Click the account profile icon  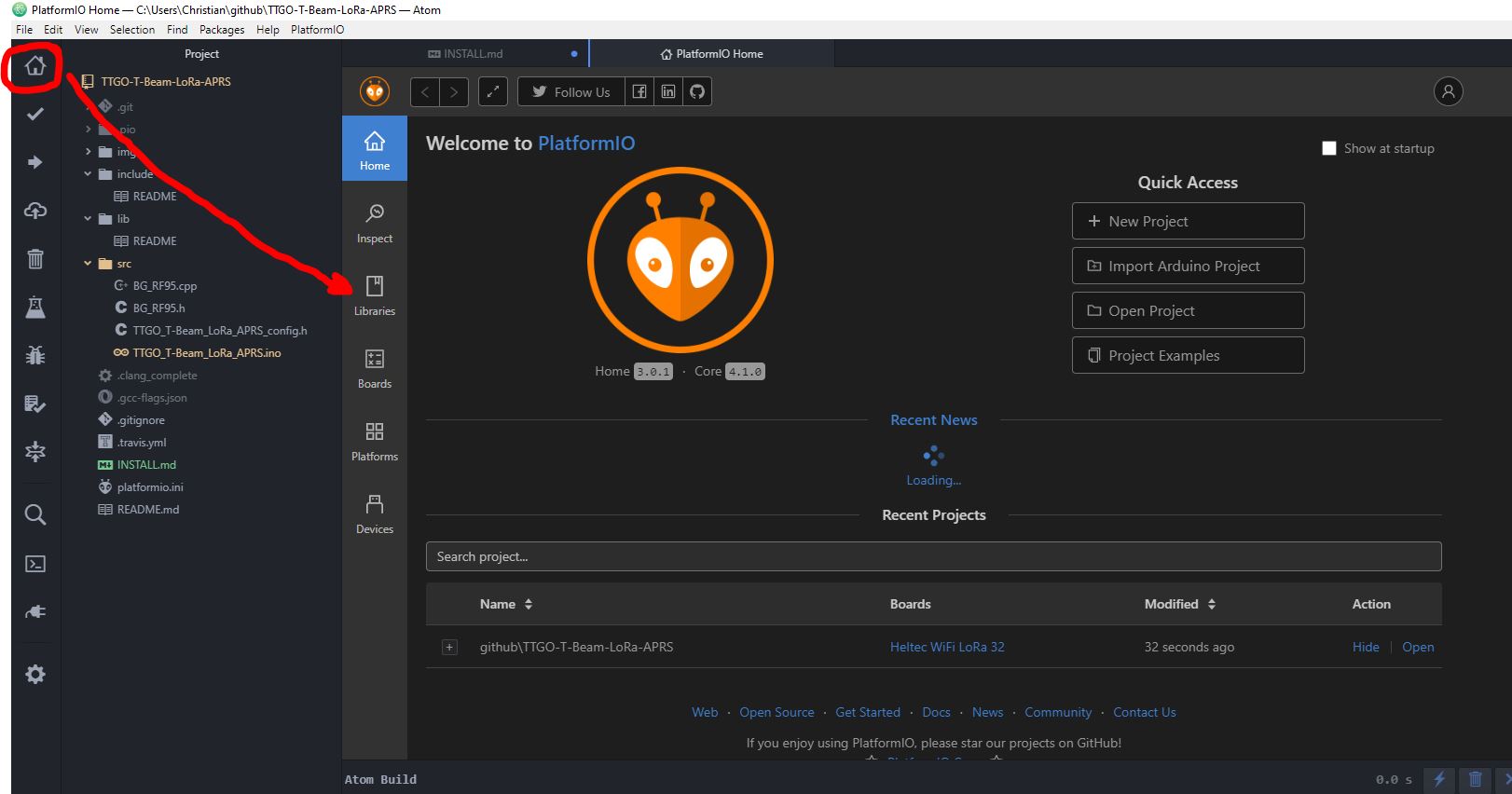[x=1448, y=91]
